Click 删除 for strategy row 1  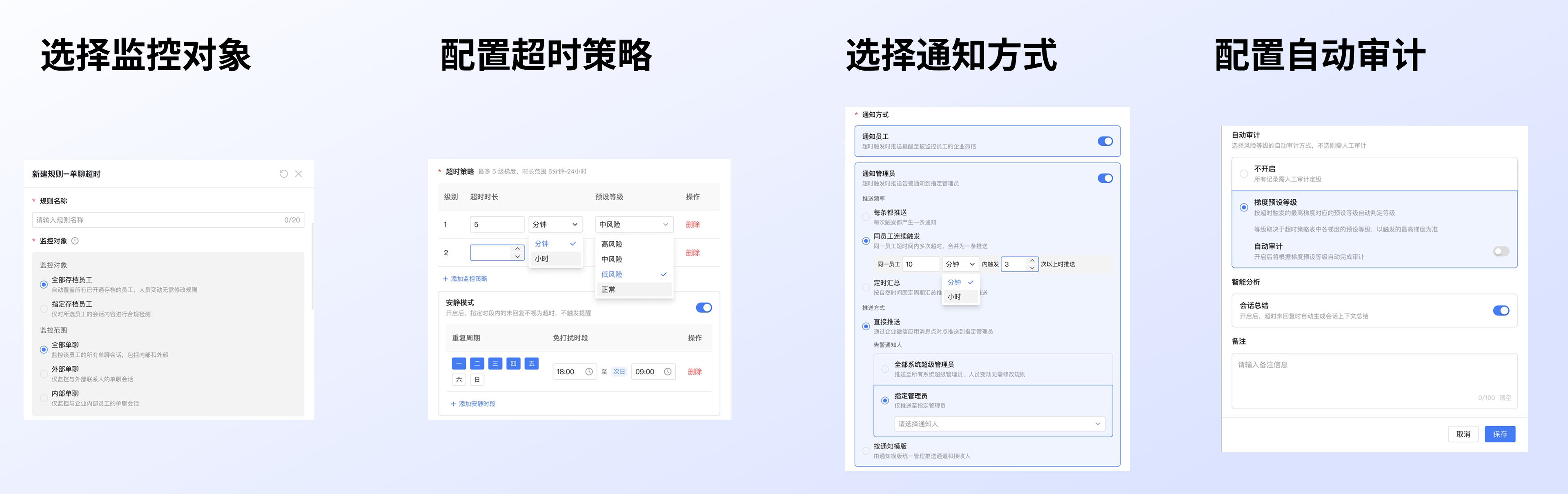click(693, 225)
